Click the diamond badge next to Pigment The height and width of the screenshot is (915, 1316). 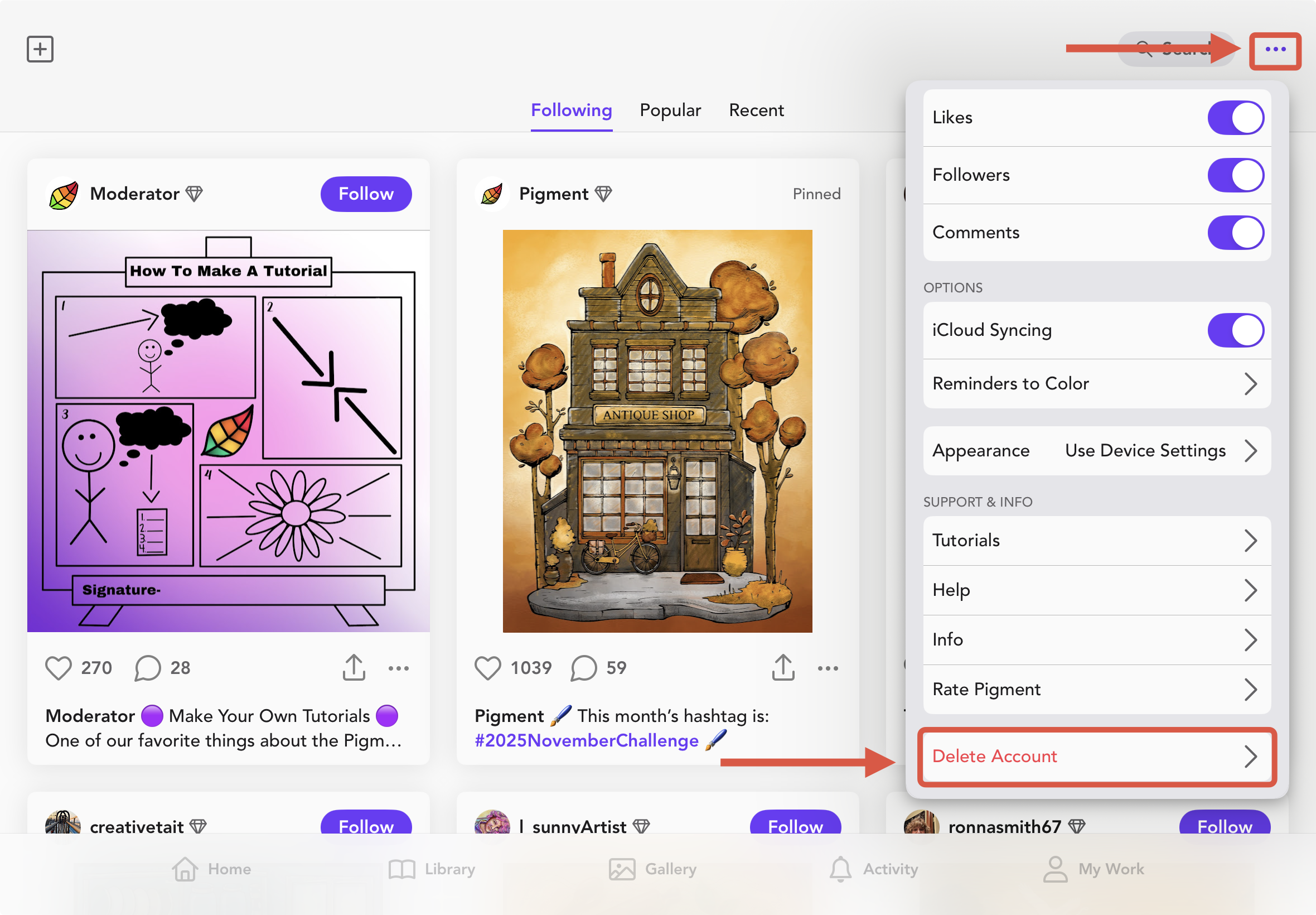(603, 194)
